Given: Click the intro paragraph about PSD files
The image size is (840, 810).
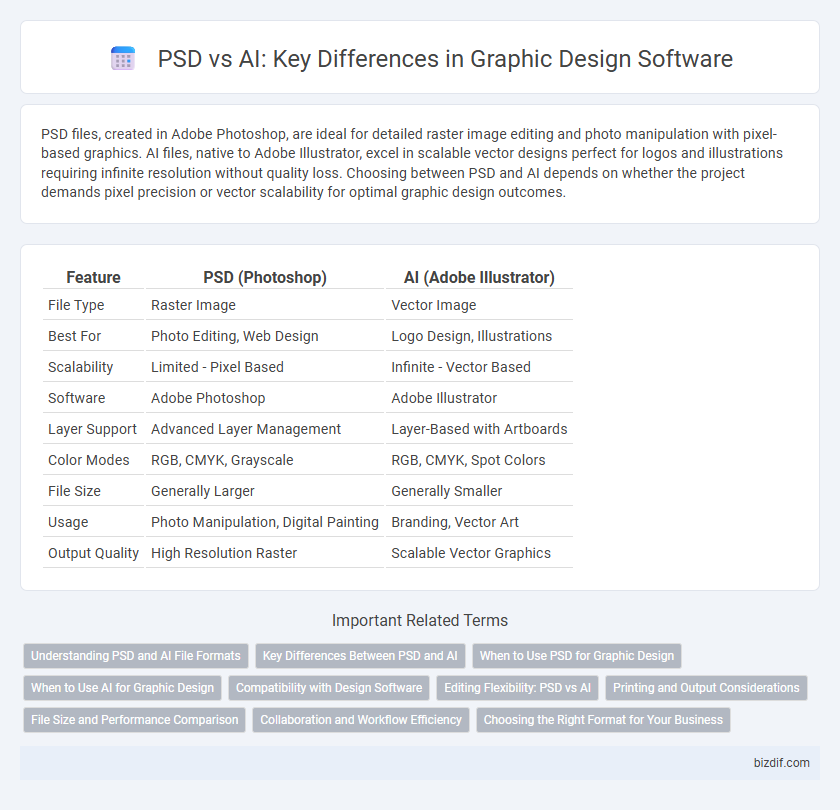Looking at the screenshot, I should click(411, 163).
